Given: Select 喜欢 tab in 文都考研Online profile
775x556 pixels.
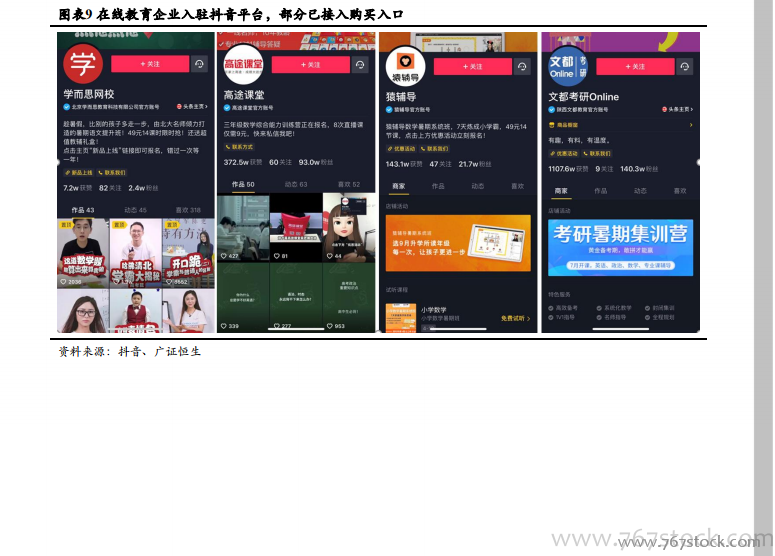Looking at the screenshot, I should [x=680, y=191].
